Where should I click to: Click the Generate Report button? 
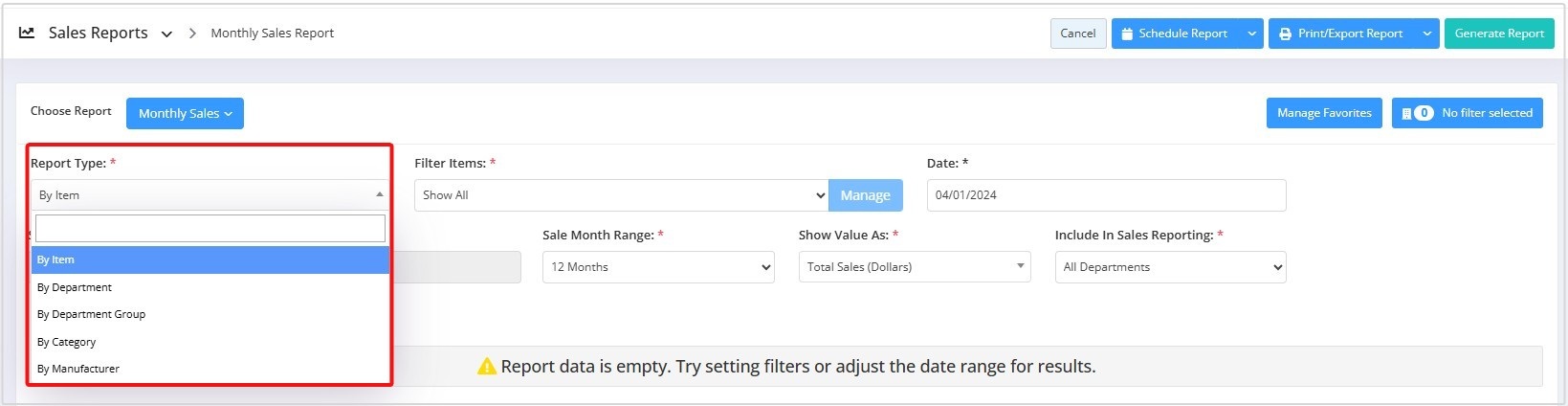(x=1499, y=34)
